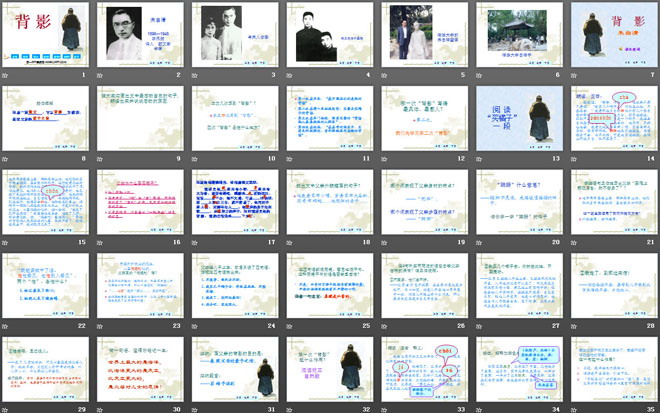660x413 pixels.
Task: Click the transition star icon under slide 9
Action: click(x=101, y=158)
